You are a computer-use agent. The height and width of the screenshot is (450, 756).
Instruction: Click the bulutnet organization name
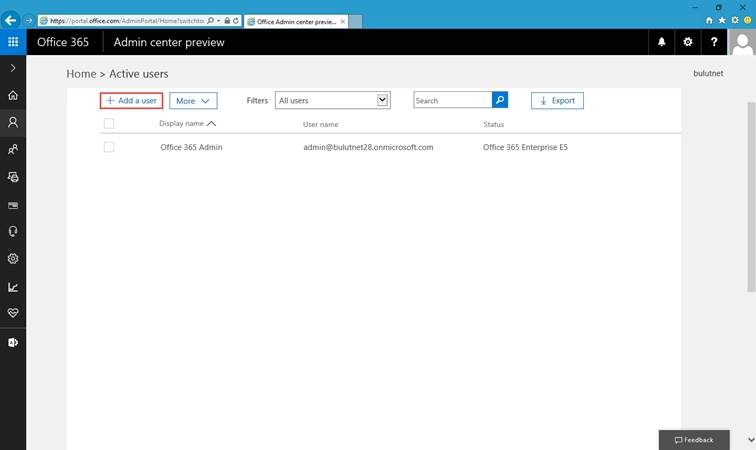708,73
